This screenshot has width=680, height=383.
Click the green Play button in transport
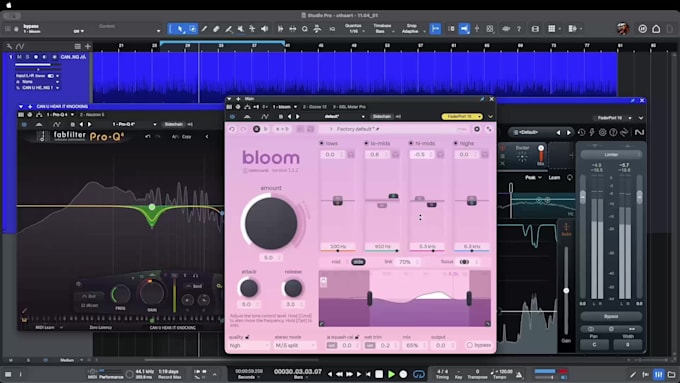point(391,374)
